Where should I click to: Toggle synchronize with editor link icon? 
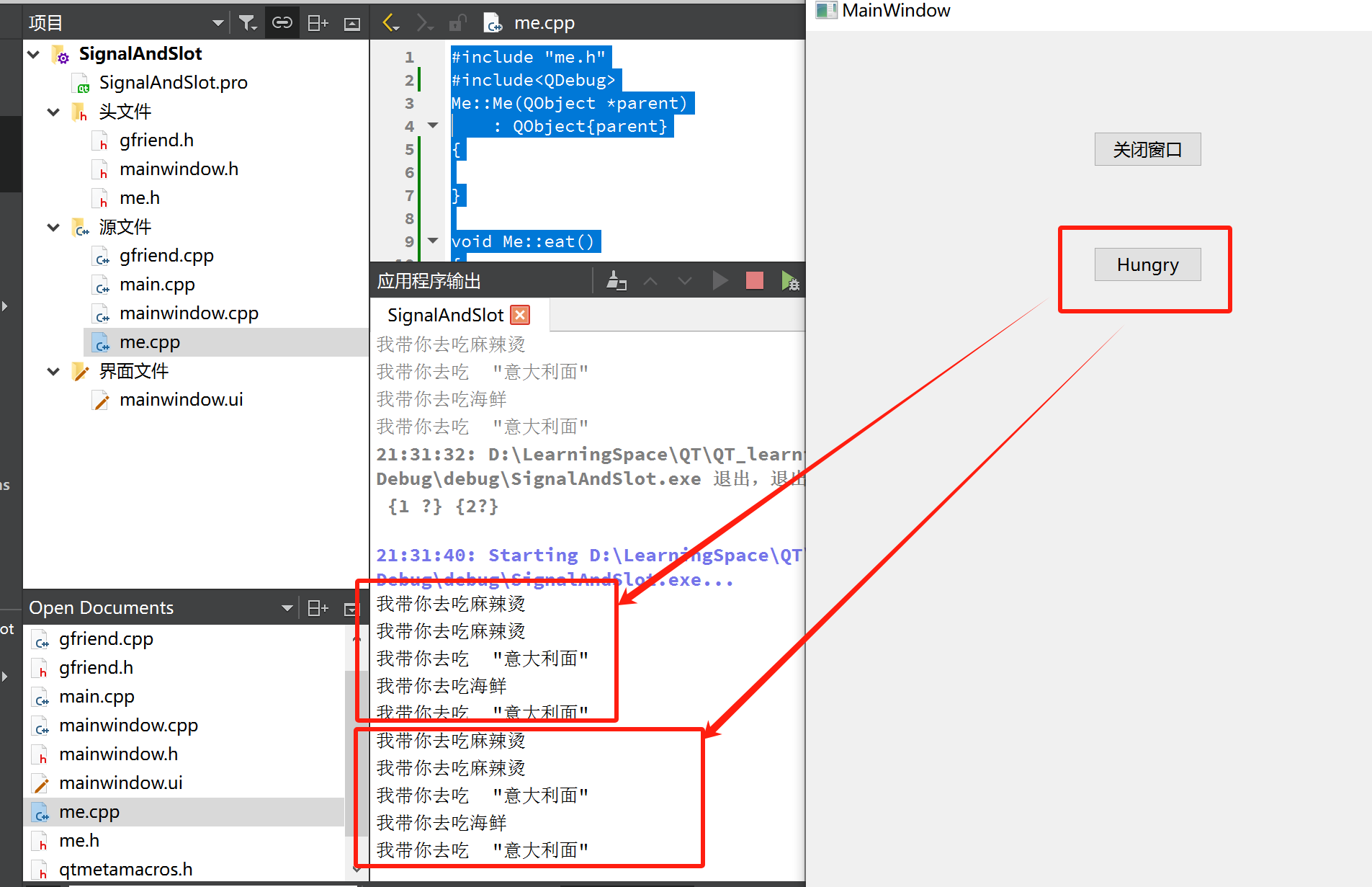pos(282,23)
